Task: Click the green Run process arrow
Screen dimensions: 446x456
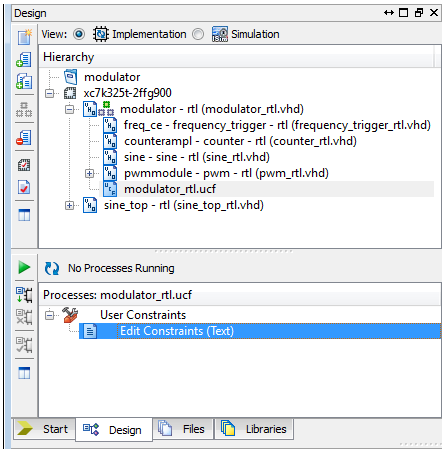Action: pos(24,267)
